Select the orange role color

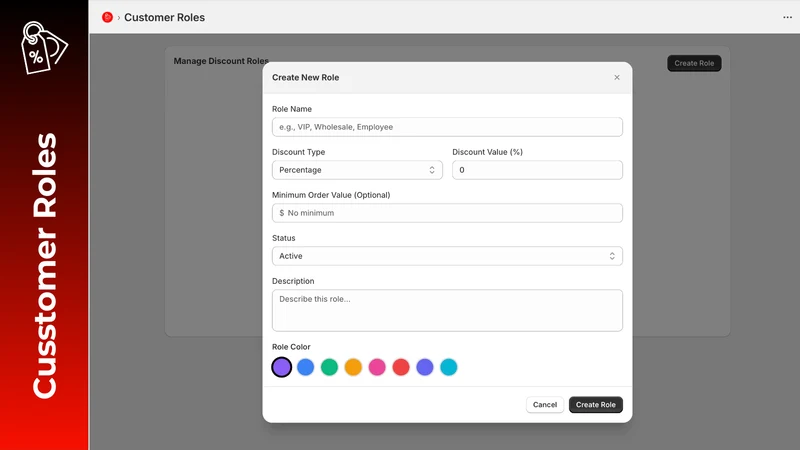coord(353,367)
